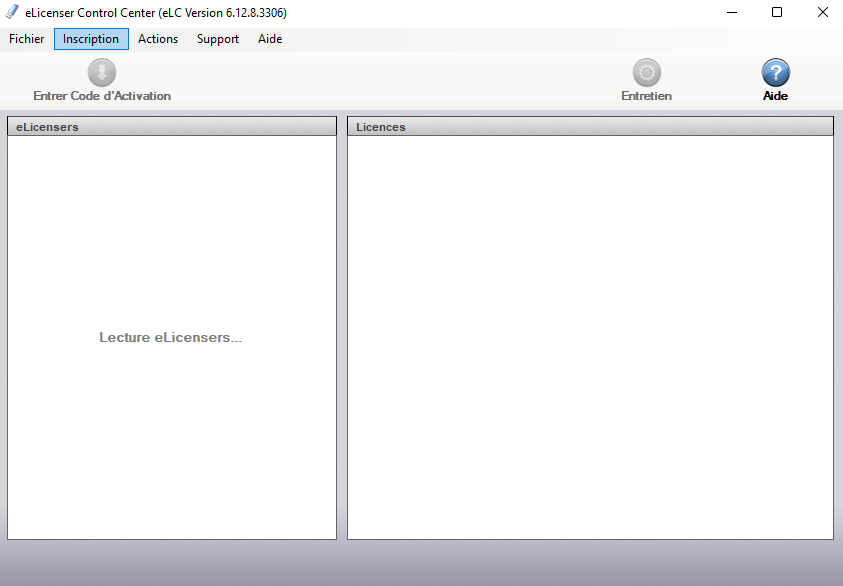843x586 pixels.
Task: Open the Support menu
Action: (x=218, y=39)
